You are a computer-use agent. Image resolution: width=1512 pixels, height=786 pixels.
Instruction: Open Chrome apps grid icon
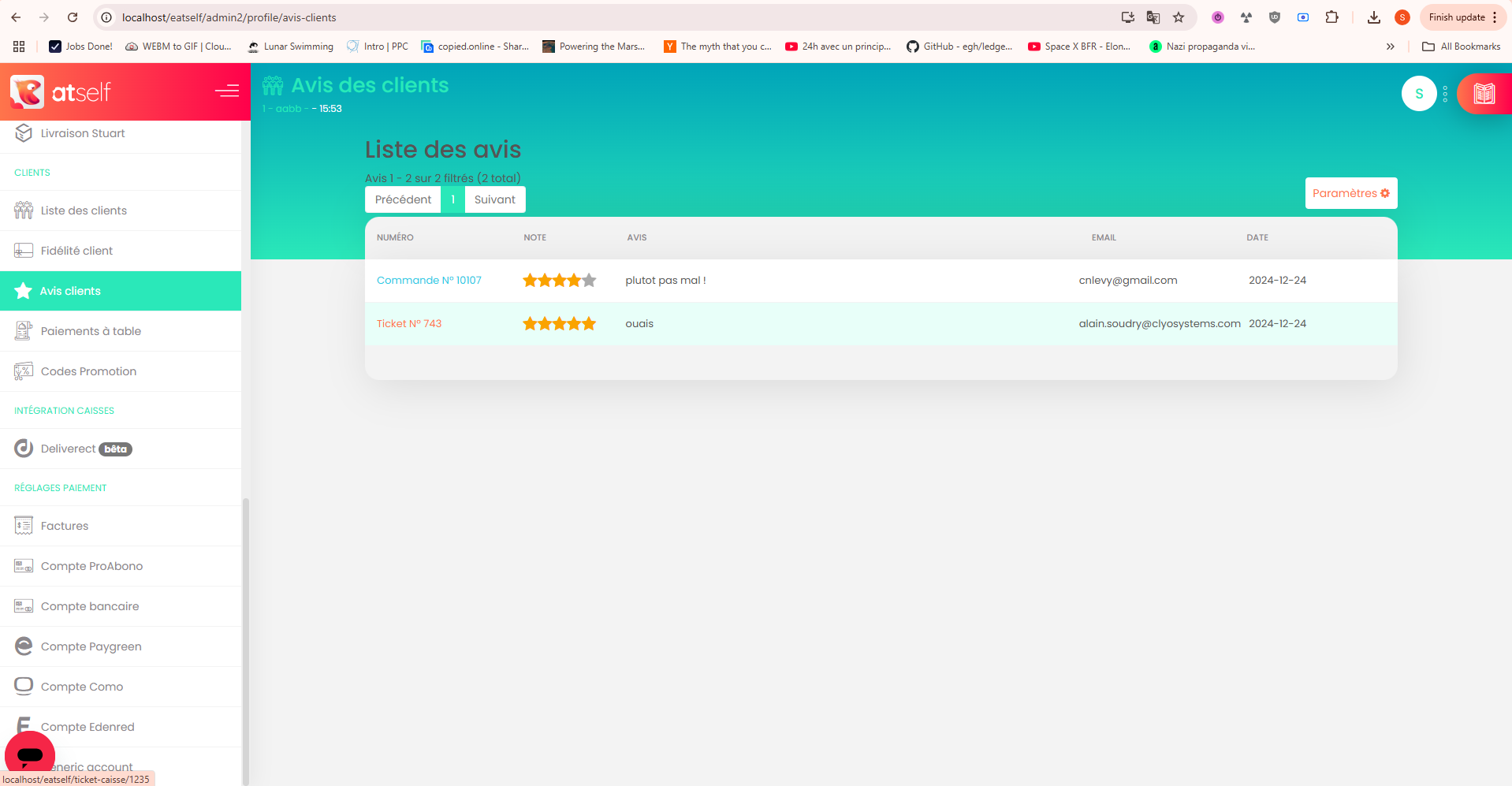click(19, 47)
